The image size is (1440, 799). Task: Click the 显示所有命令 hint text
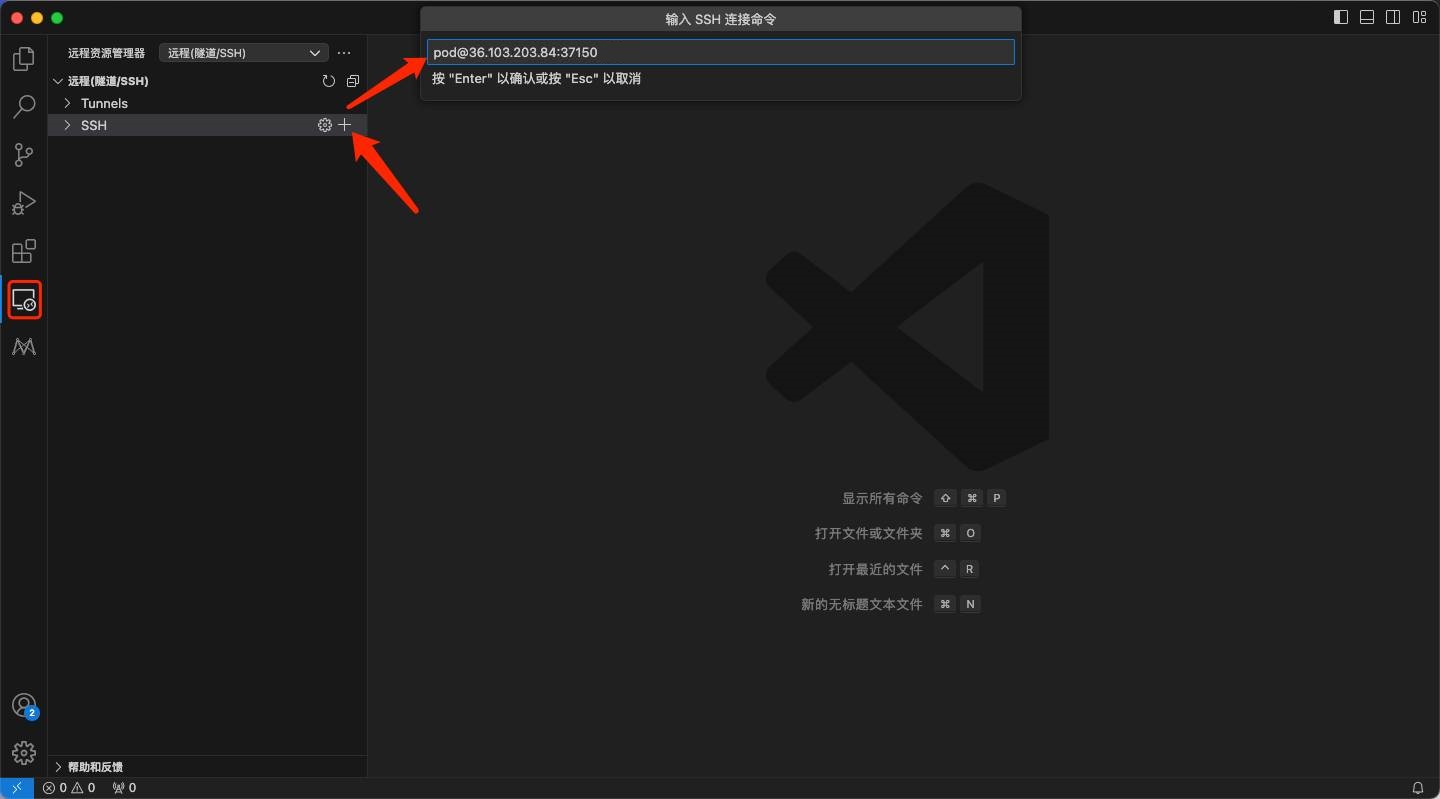882,498
